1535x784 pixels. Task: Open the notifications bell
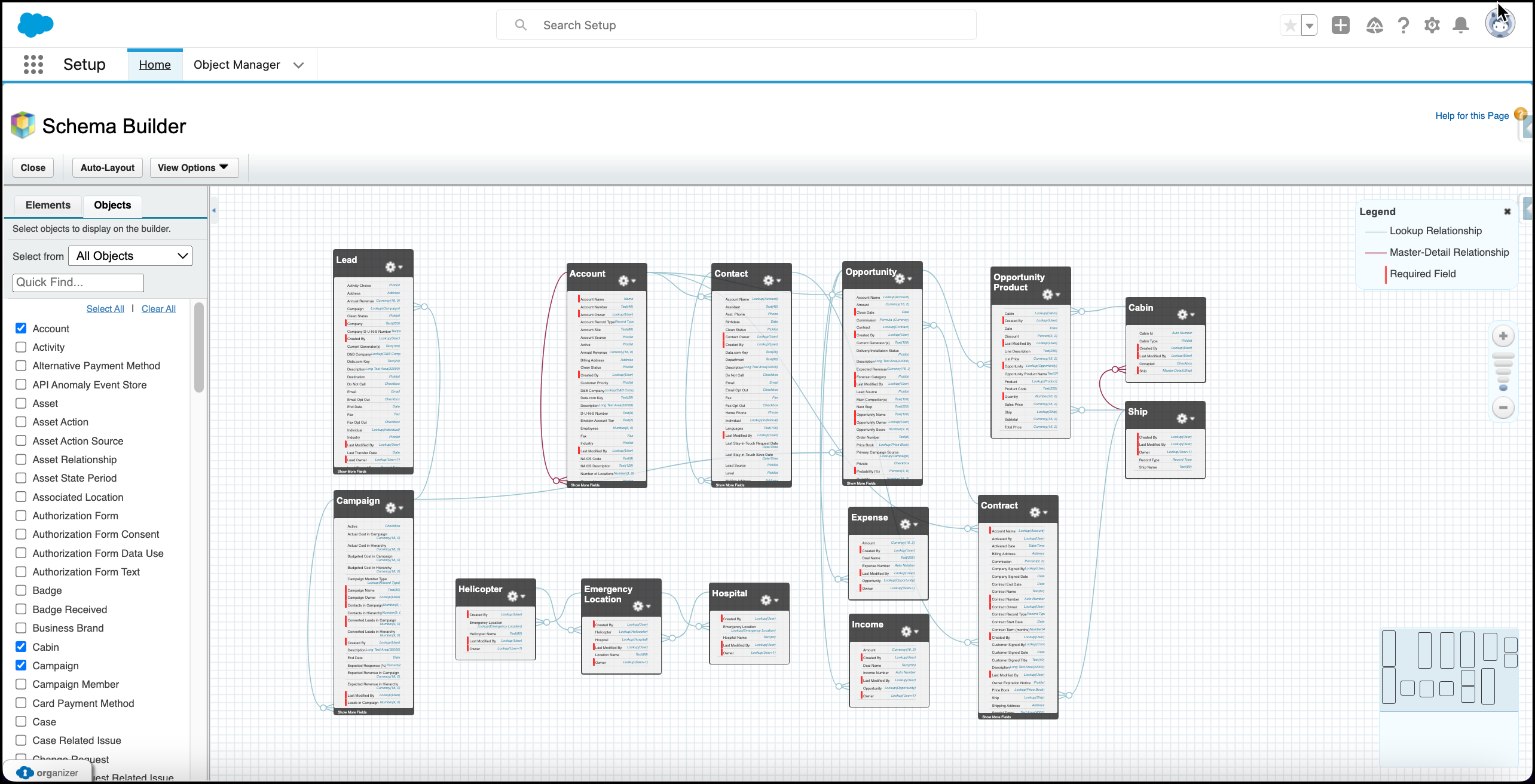pos(1461,25)
